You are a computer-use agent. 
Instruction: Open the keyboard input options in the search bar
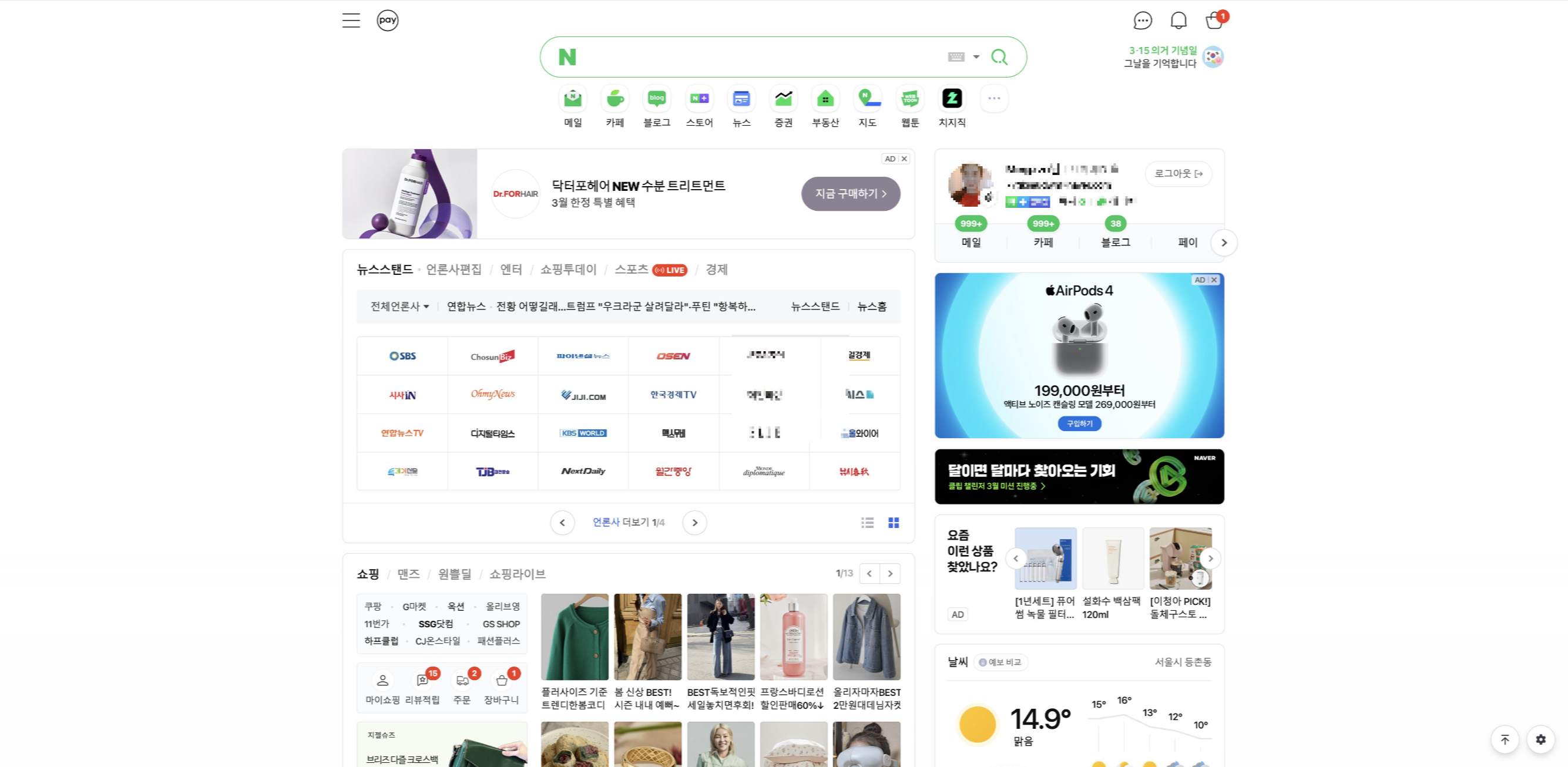point(956,56)
